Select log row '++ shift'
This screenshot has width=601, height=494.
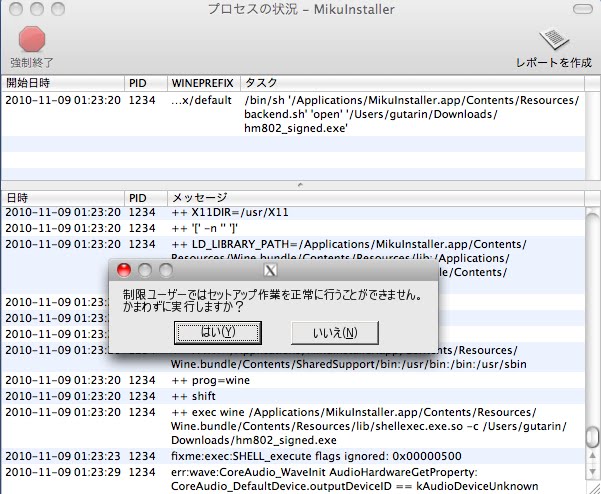coord(293,396)
